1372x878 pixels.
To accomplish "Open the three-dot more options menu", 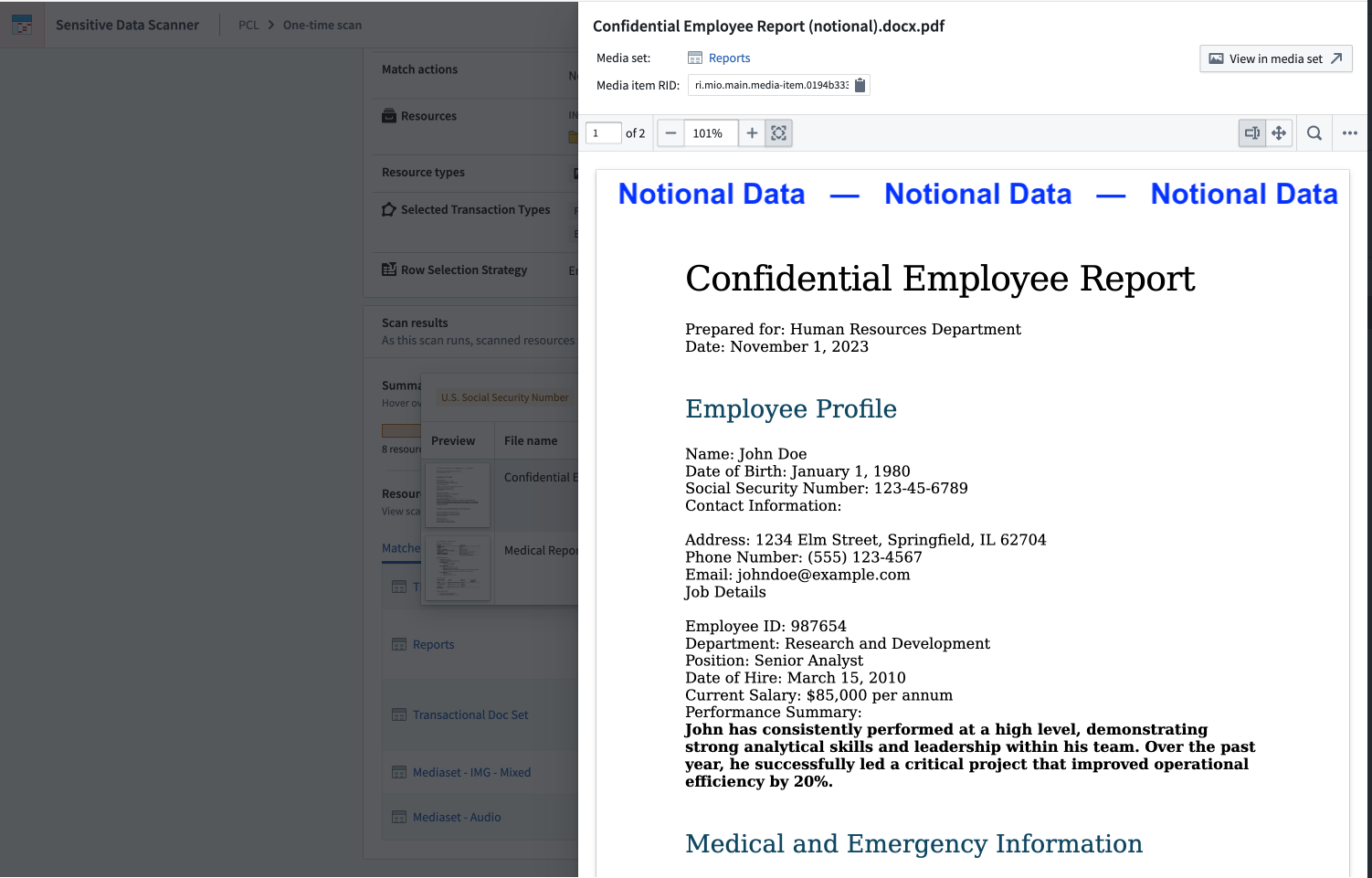I will pyautogui.click(x=1349, y=133).
